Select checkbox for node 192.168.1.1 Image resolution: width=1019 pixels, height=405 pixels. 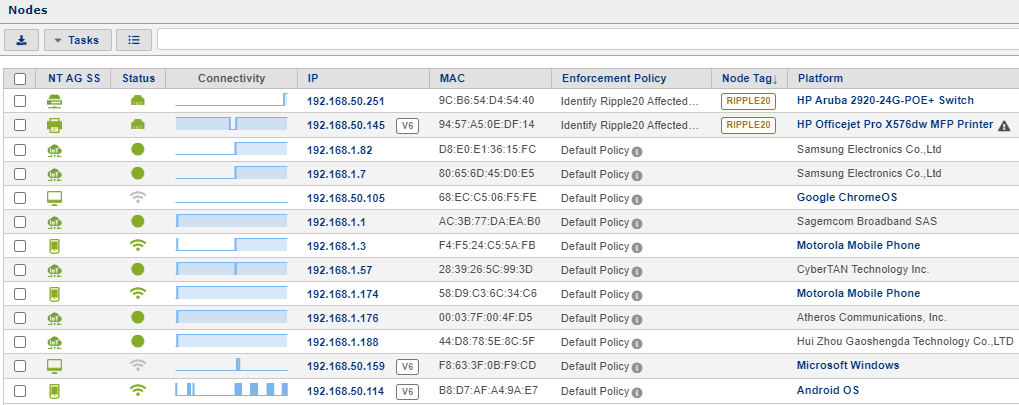[x=20, y=221]
